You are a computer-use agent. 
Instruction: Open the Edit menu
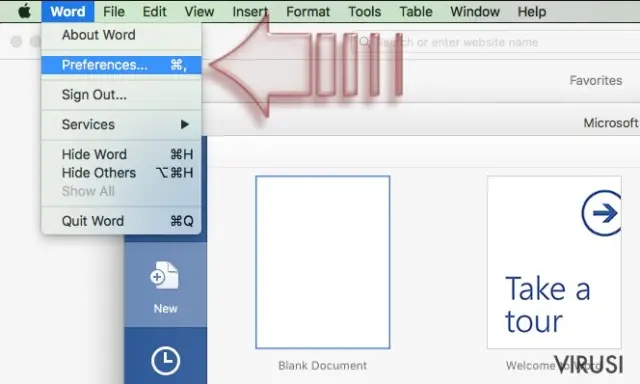154,11
